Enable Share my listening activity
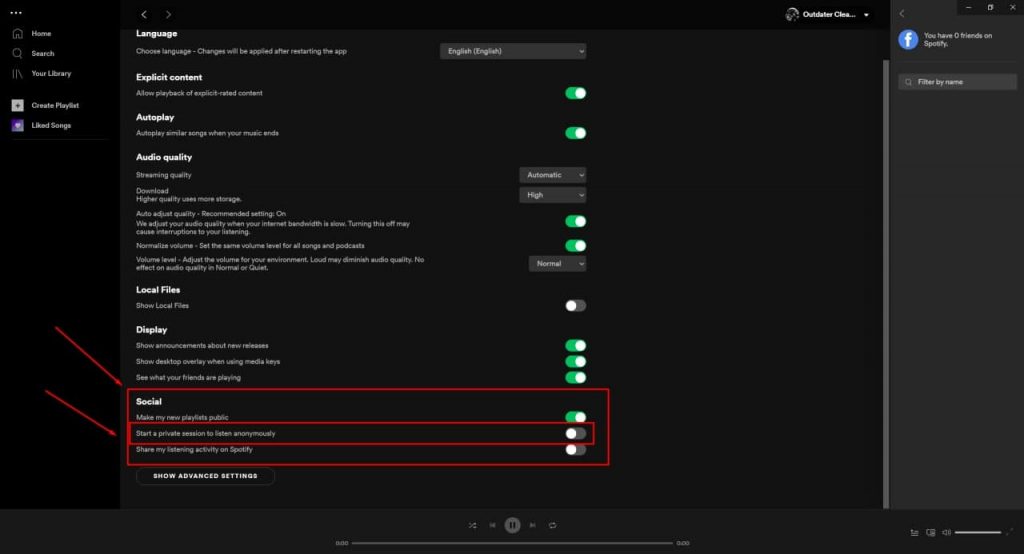The height and width of the screenshot is (554, 1024). pyautogui.click(x=575, y=449)
